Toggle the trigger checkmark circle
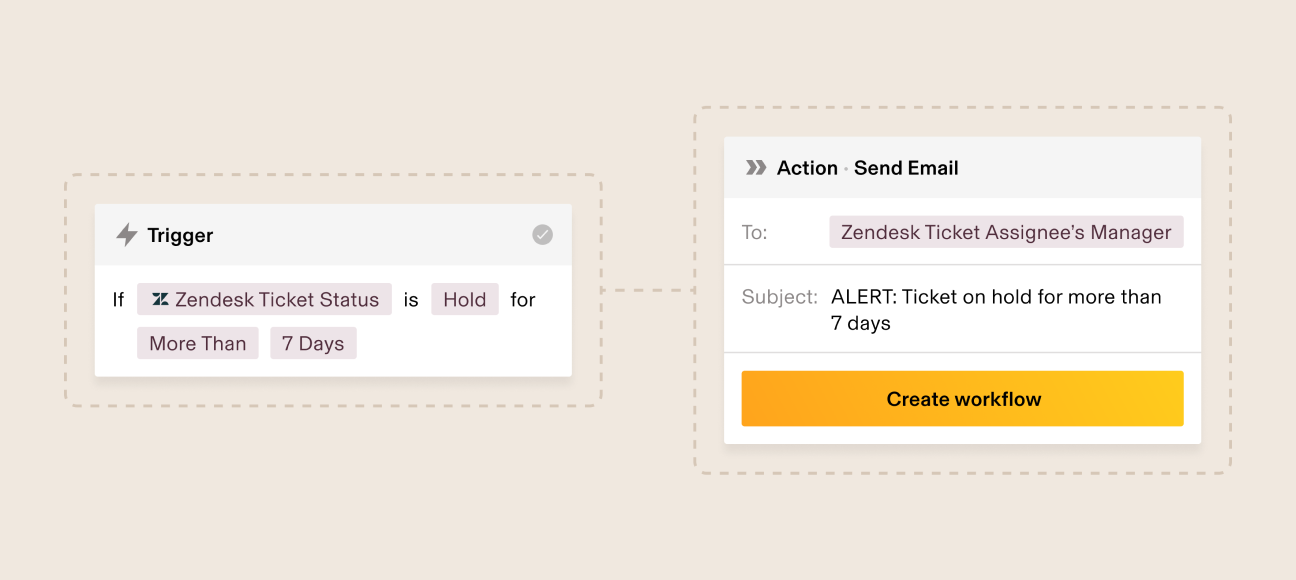 tap(542, 235)
